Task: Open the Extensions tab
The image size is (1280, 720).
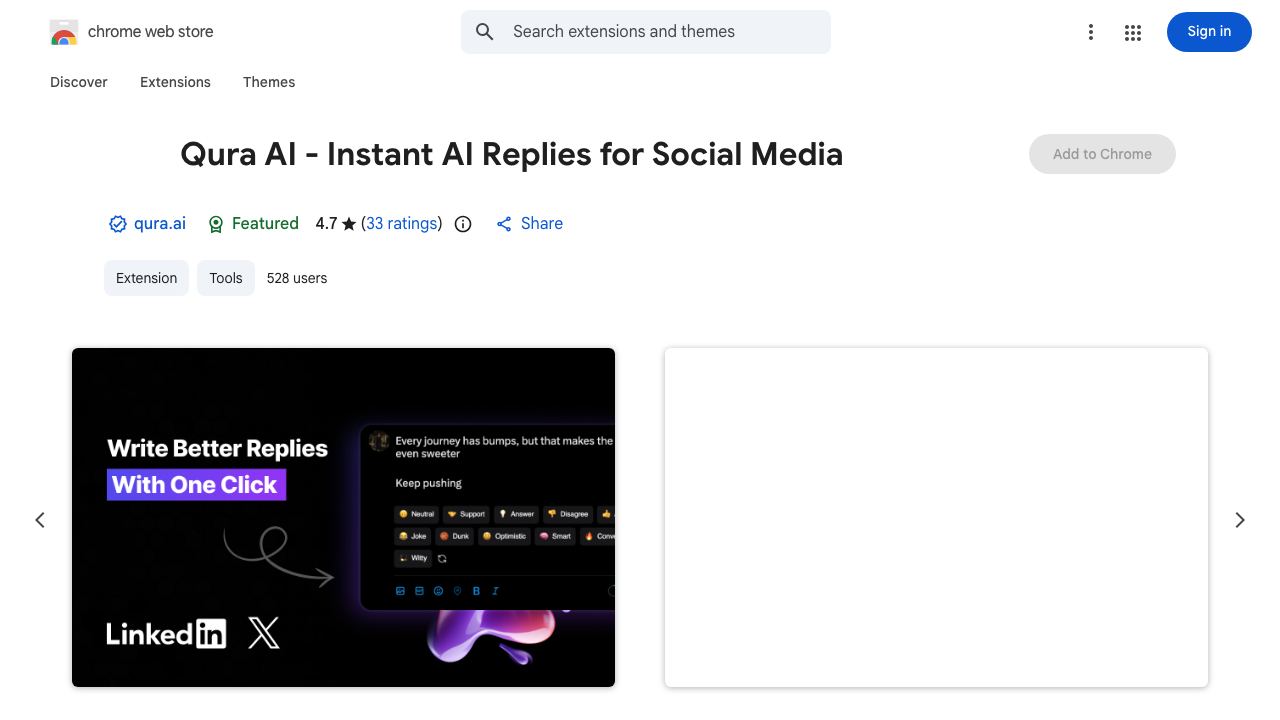Action: tap(175, 82)
